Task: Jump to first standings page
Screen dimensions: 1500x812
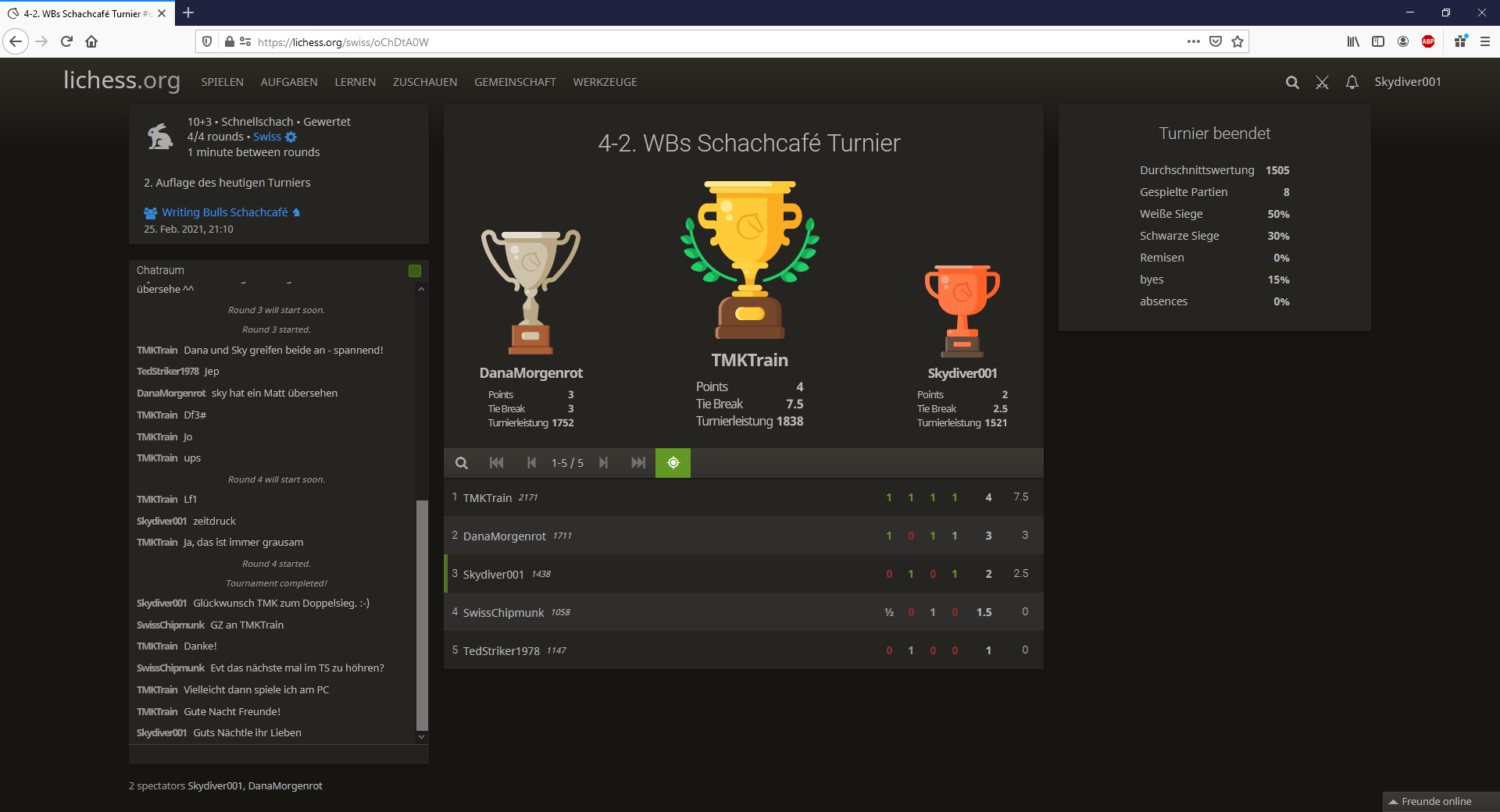Action: [496, 463]
